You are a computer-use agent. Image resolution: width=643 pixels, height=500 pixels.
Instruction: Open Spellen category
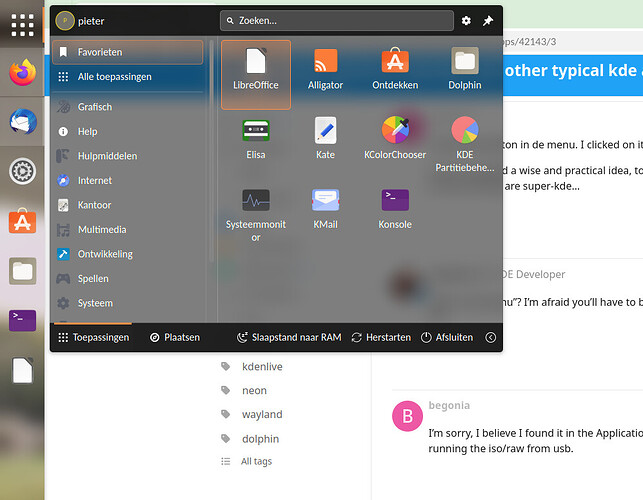tap(128, 279)
